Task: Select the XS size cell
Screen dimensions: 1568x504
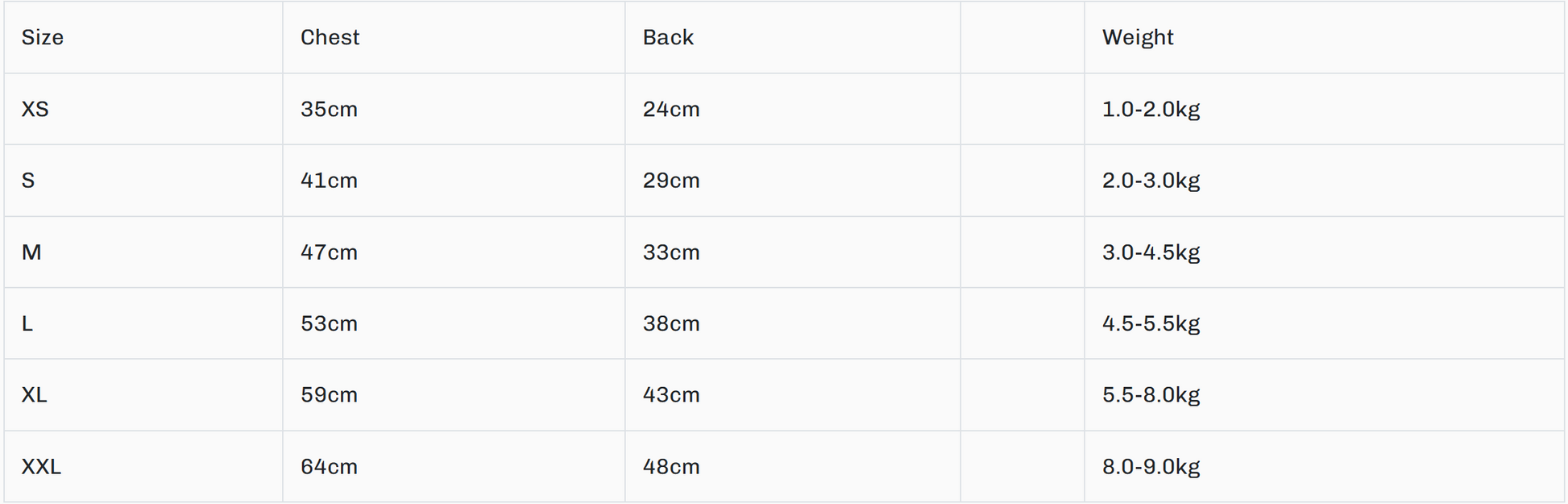Action: pos(35,110)
